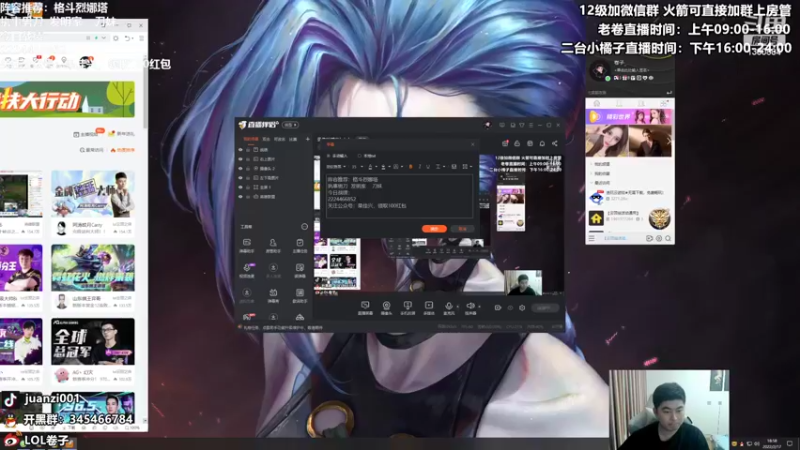Screen dimensions: 800x450
Task: Open the toolbox tool with person icon
Action: coord(273,245)
